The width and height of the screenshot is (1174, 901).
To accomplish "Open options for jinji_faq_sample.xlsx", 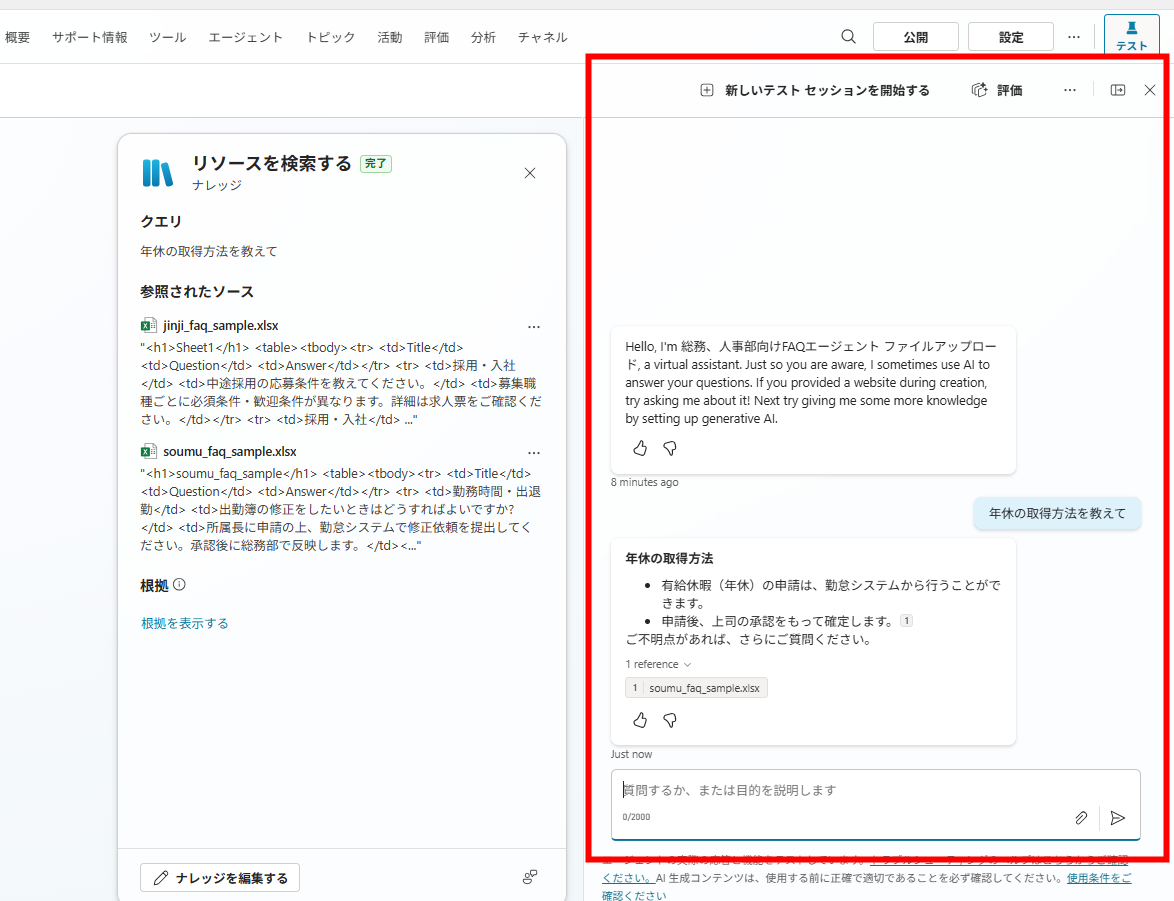I will coord(534,327).
